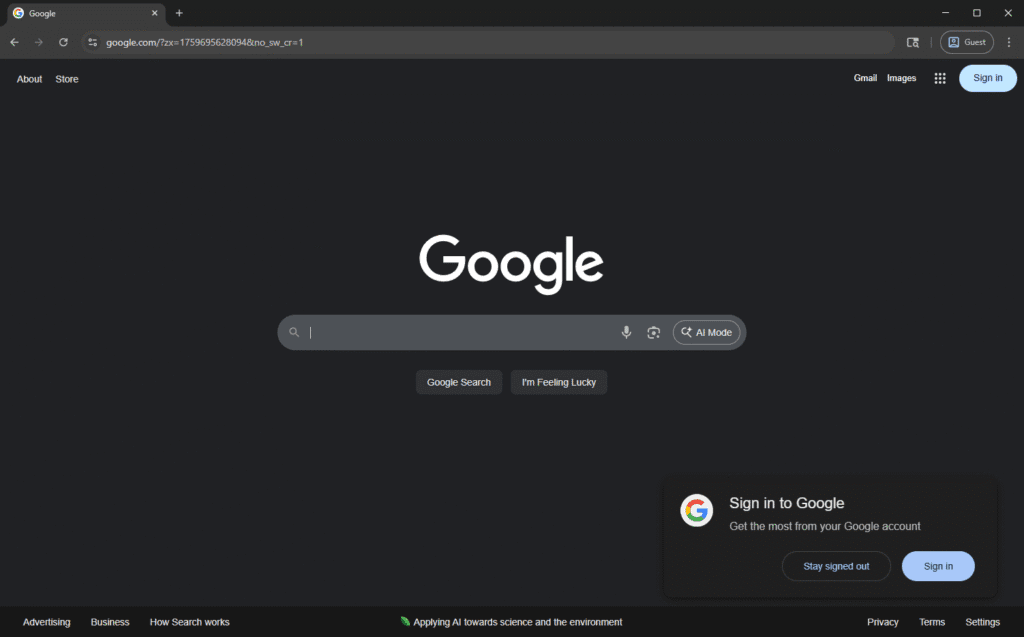Reload the page with the refresh icon
This screenshot has height=637, width=1024.
tap(63, 42)
